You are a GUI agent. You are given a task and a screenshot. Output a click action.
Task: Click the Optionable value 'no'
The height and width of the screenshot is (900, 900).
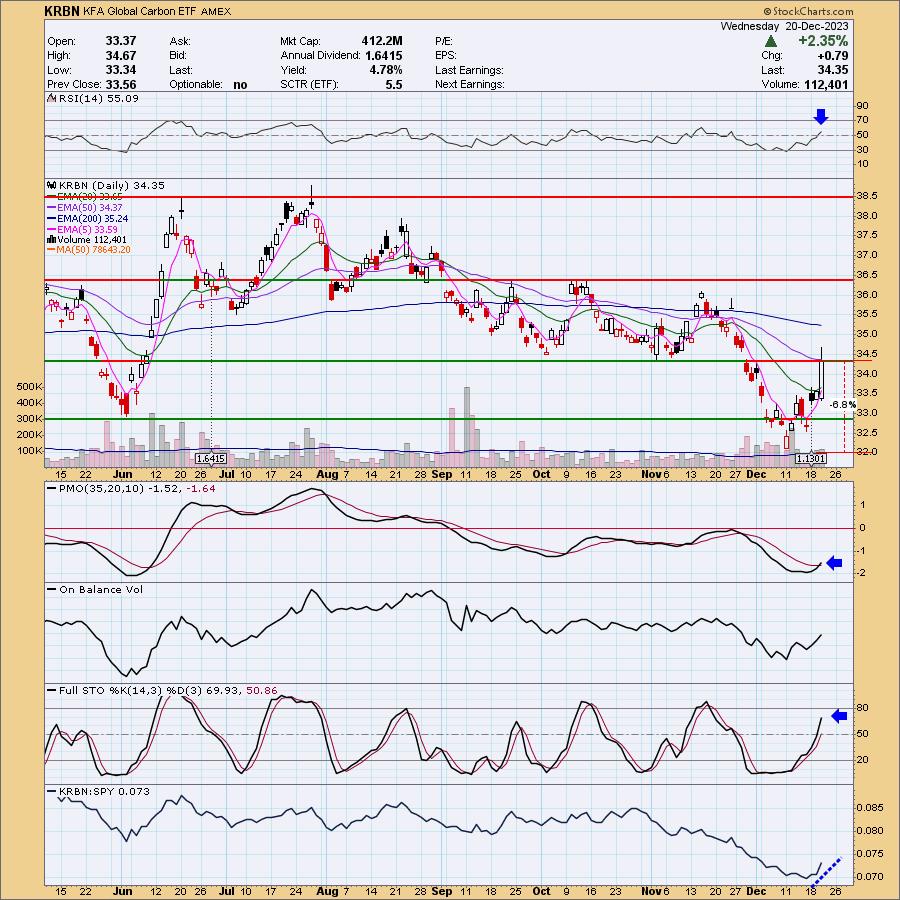240,85
